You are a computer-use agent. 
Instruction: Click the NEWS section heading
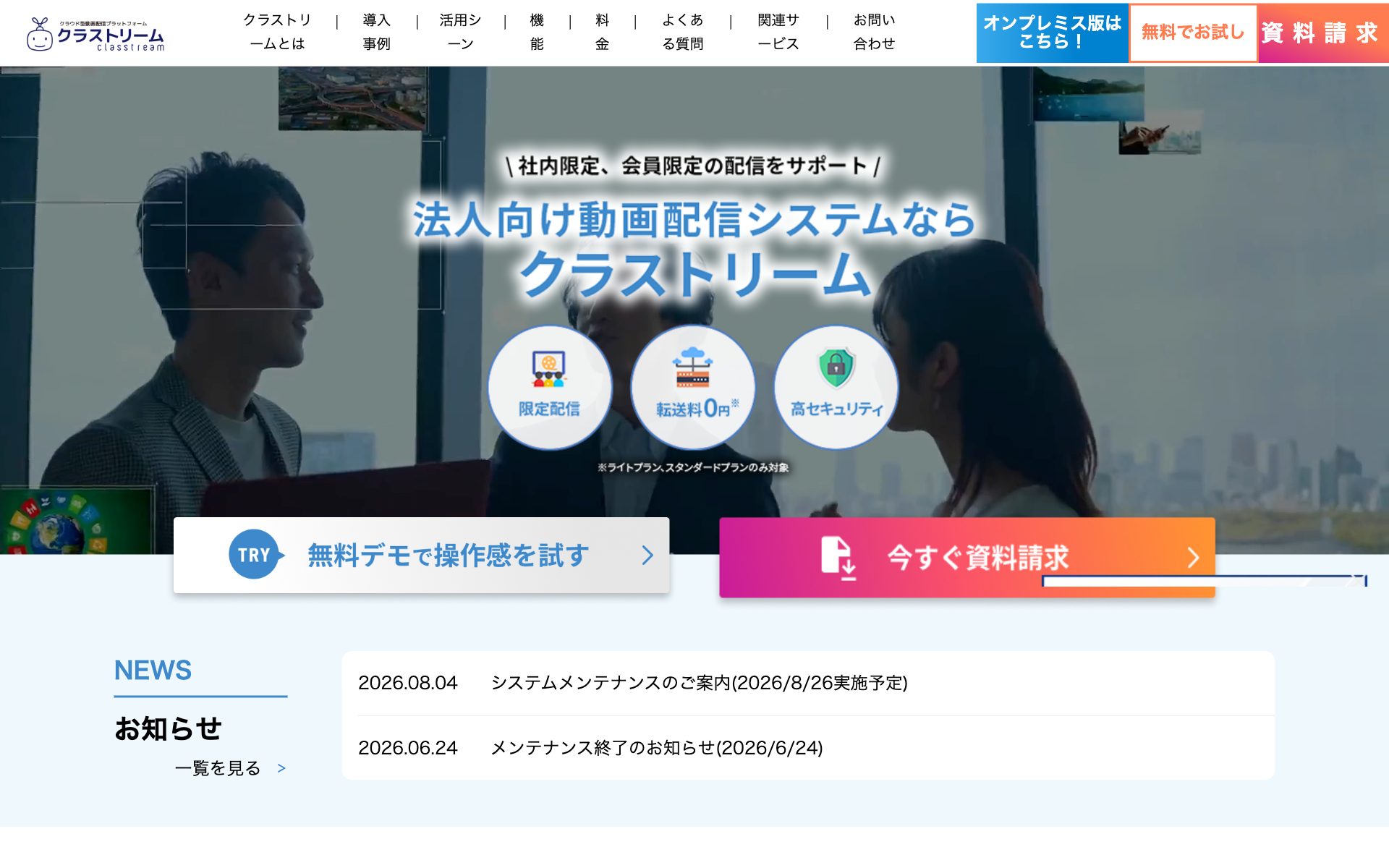tap(153, 671)
